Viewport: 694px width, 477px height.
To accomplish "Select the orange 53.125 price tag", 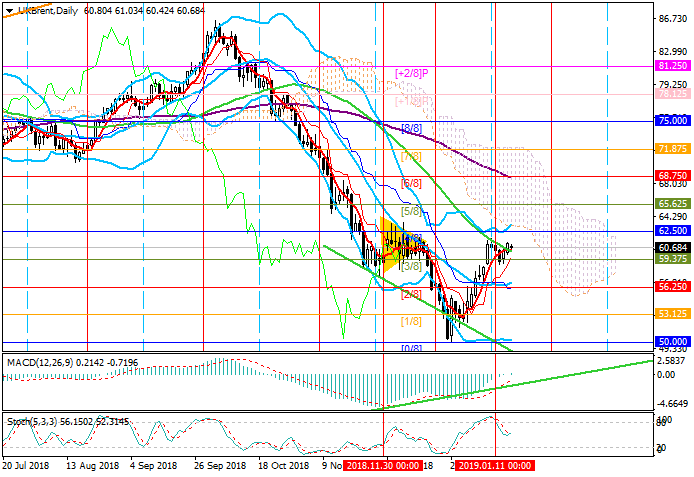I will [x=670, y=313].
